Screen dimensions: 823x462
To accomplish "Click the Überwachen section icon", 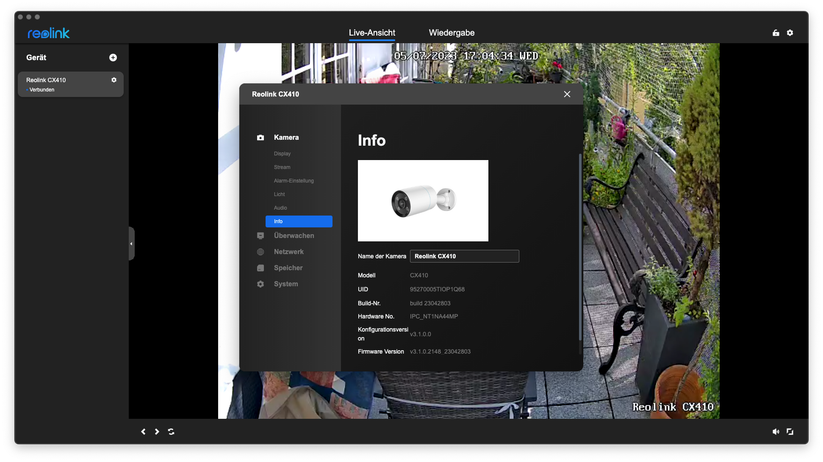I will (260, 236).
